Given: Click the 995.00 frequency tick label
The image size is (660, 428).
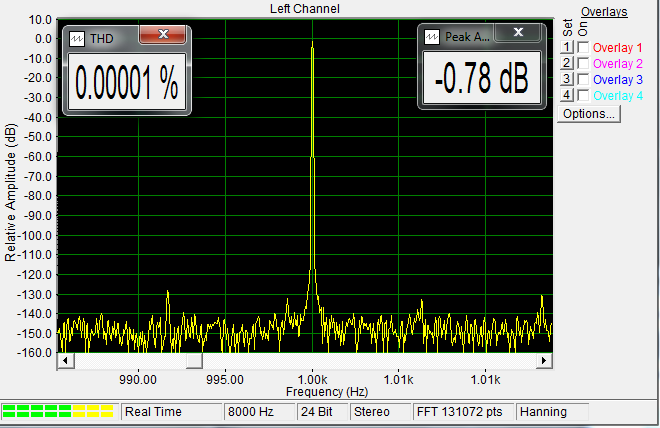Looking at the screenshot, I should tap(225, 380).
